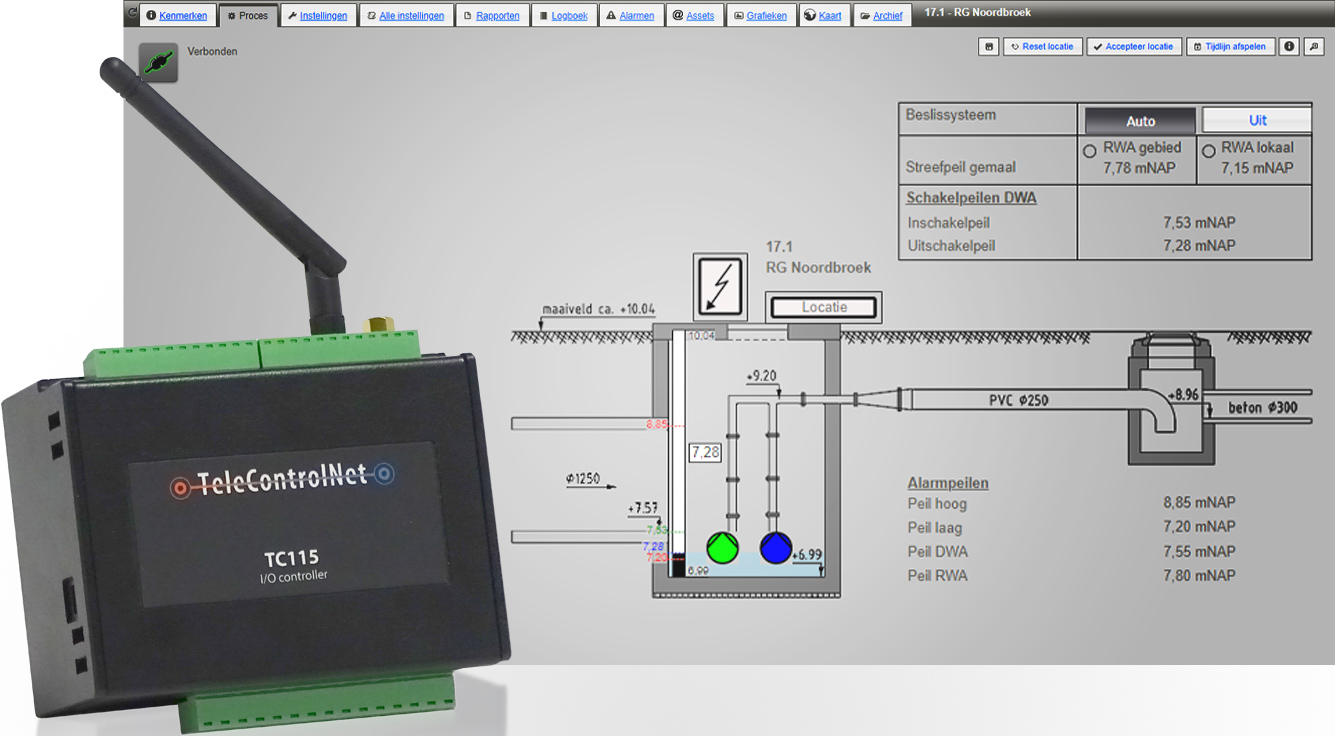1335x736 pixels.
Task: Click the Accepteer locatie button
Action: [x=1134, y=46]
